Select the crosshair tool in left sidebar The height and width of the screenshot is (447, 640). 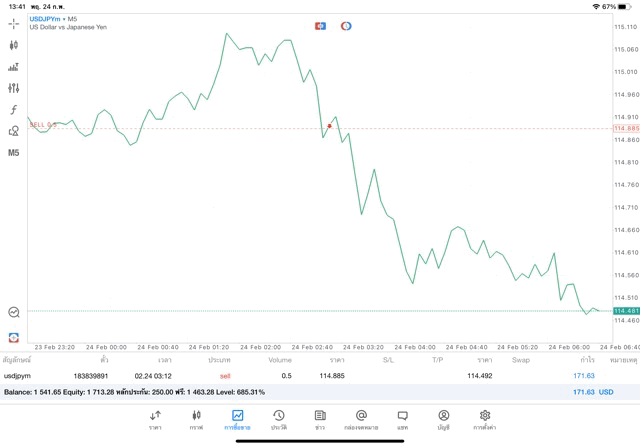pos(14,23)
